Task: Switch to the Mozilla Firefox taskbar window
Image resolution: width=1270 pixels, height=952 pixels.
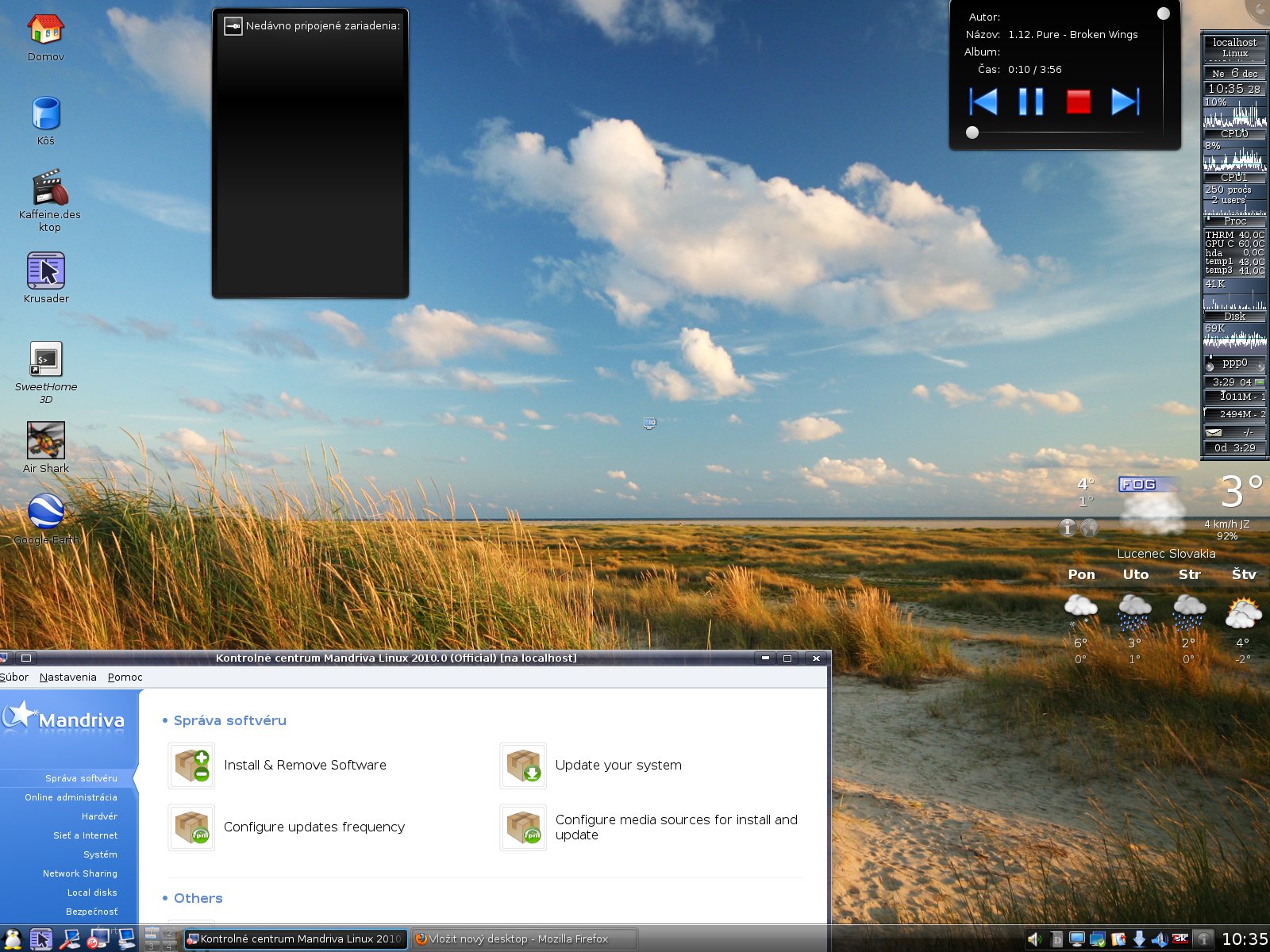Action: point(524,939)
